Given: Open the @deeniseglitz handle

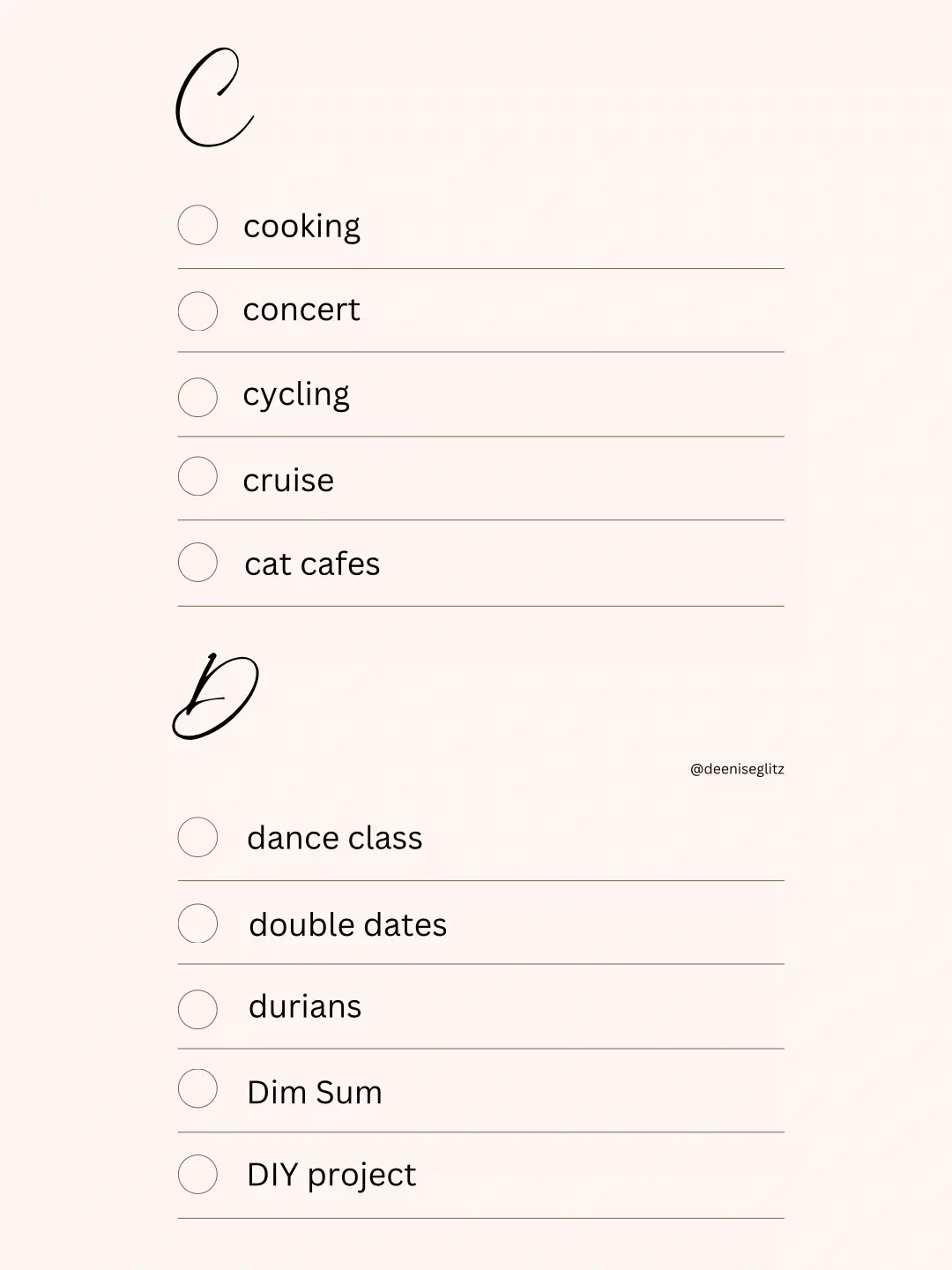Looking at the screenshot, I should (x=737, y=769).
